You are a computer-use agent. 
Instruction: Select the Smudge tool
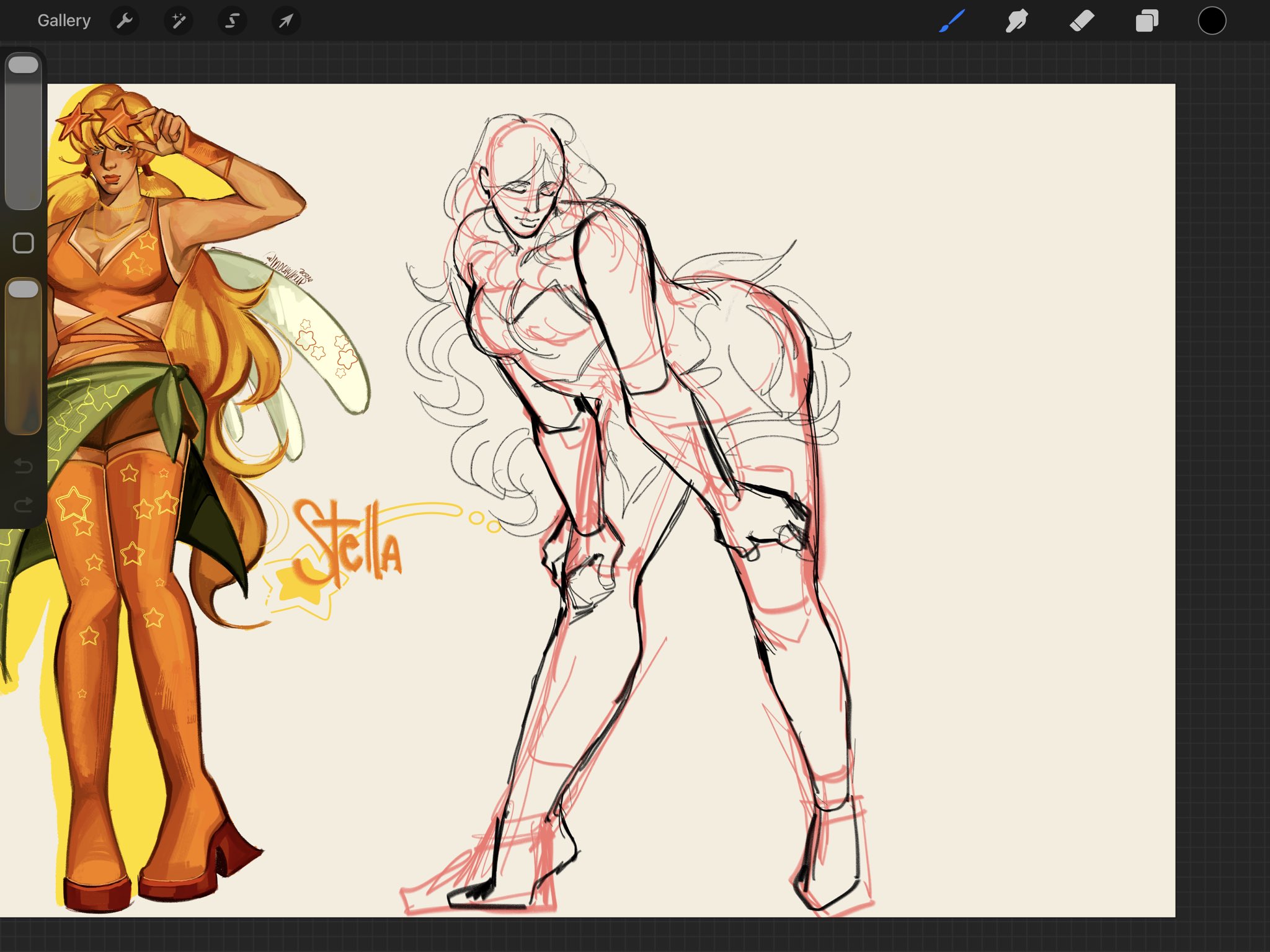tap(1017, 20)
